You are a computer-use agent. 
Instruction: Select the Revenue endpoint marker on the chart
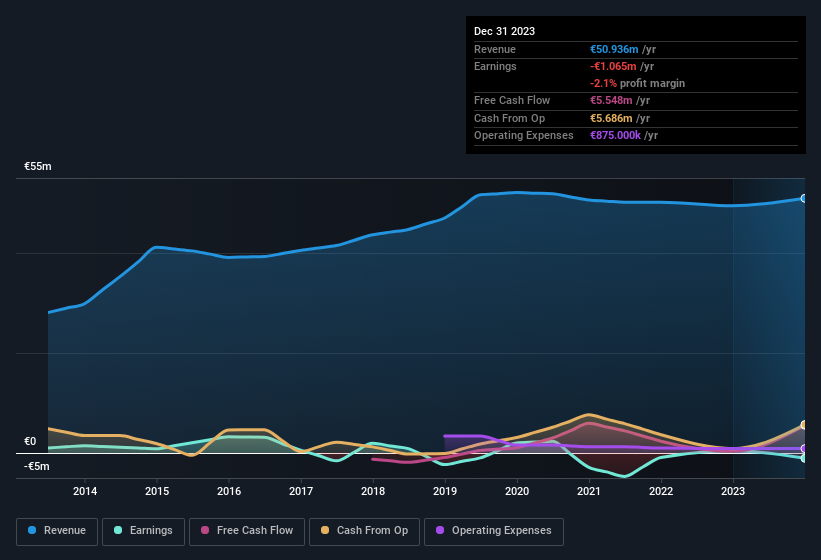(804, 198)
